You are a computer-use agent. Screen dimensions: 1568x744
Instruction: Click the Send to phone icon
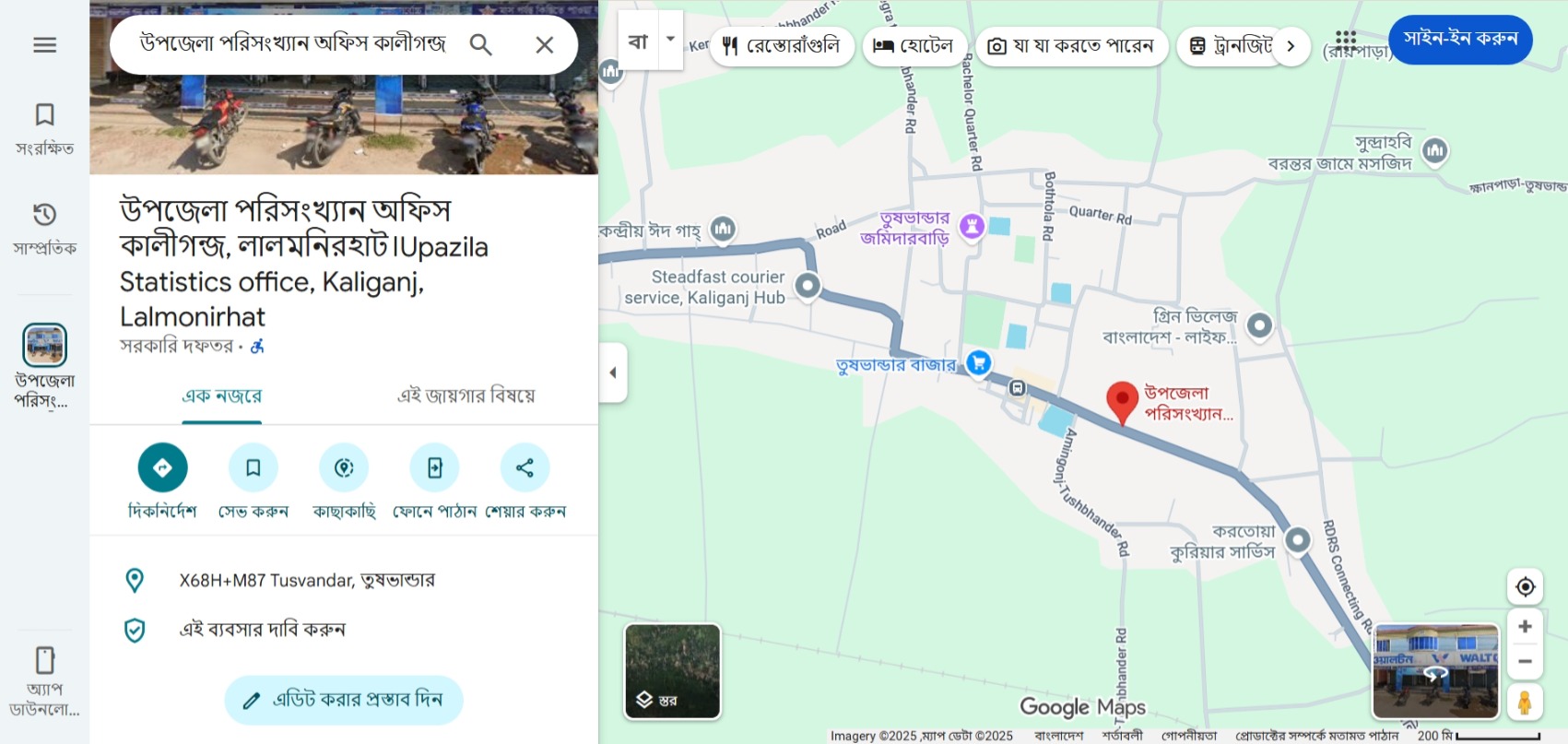point(434,468)
